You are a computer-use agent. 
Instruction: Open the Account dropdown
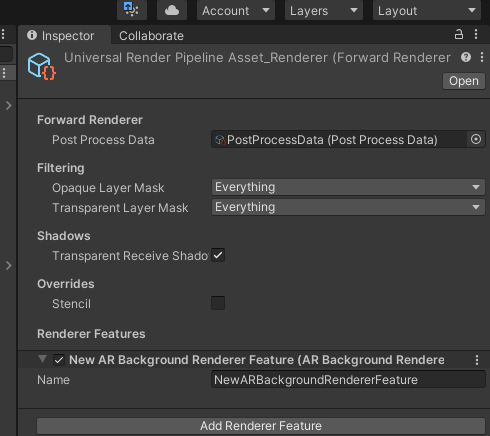(236, 10)
